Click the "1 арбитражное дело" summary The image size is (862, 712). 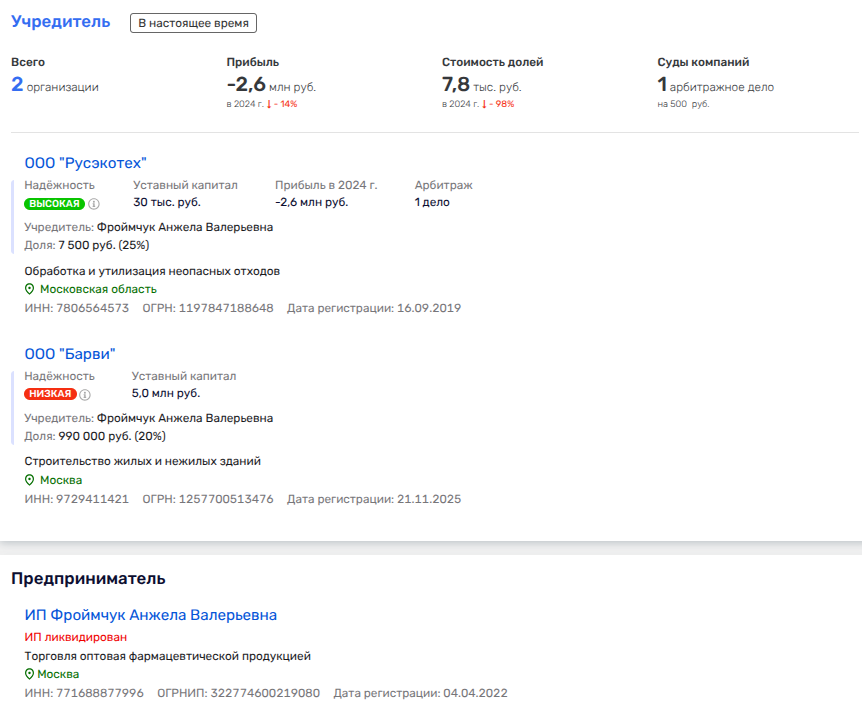[715, 86]
